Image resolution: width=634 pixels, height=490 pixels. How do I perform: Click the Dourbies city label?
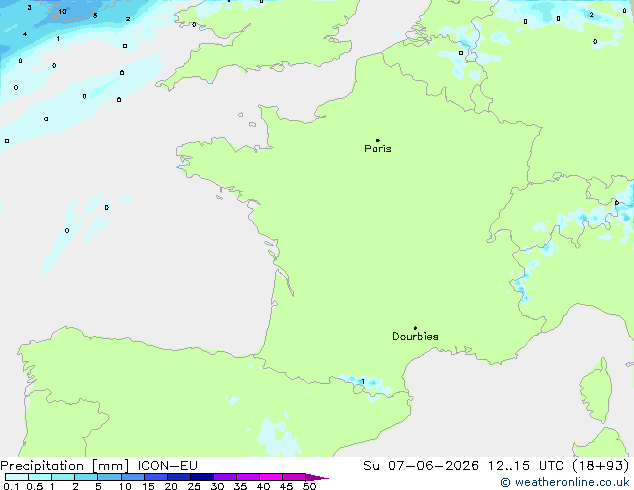[x=415, y=336]
